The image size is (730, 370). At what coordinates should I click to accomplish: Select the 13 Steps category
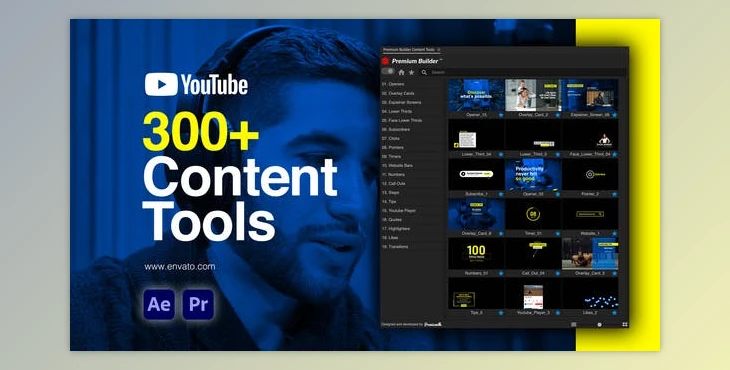click(x=391, y=193)
